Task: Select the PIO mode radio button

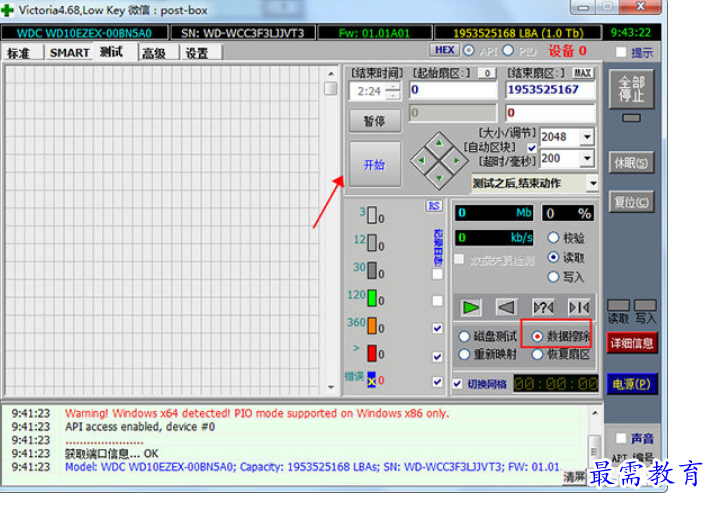Action: click(x=508, y=50)
